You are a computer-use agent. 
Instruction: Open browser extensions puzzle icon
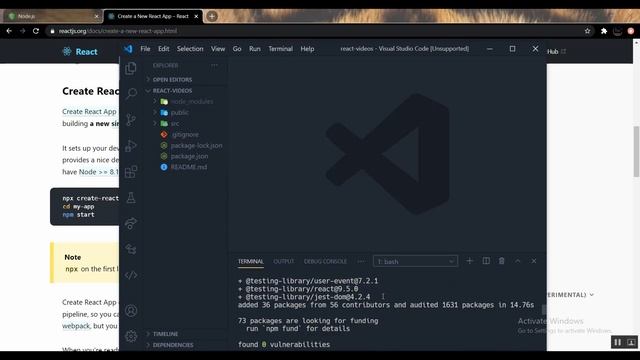[604, 31]
